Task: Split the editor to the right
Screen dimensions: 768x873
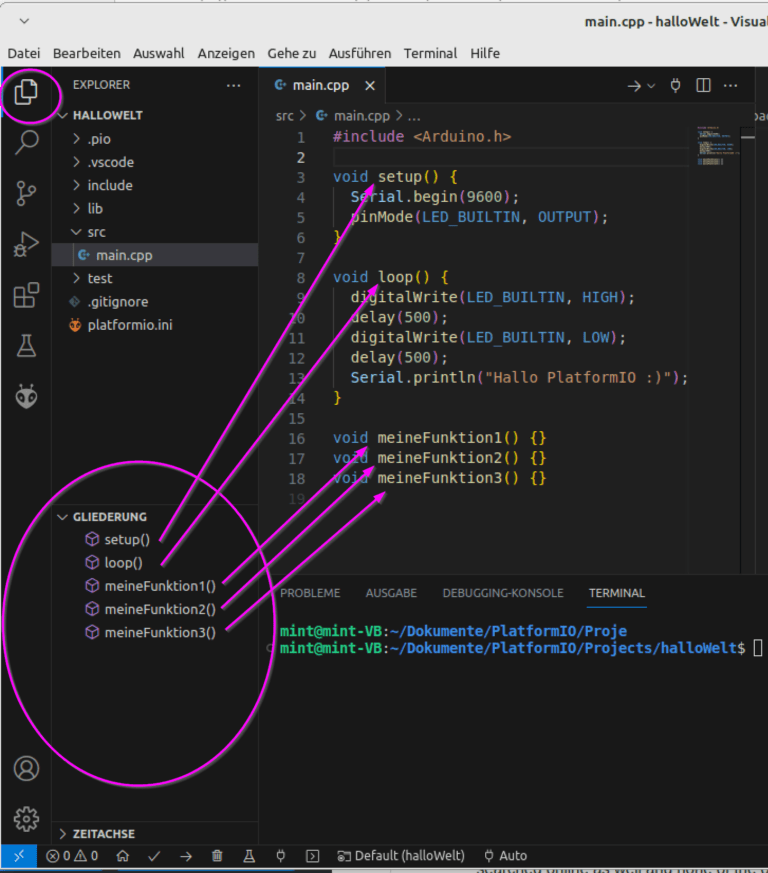Action: [x=703, y=86]
